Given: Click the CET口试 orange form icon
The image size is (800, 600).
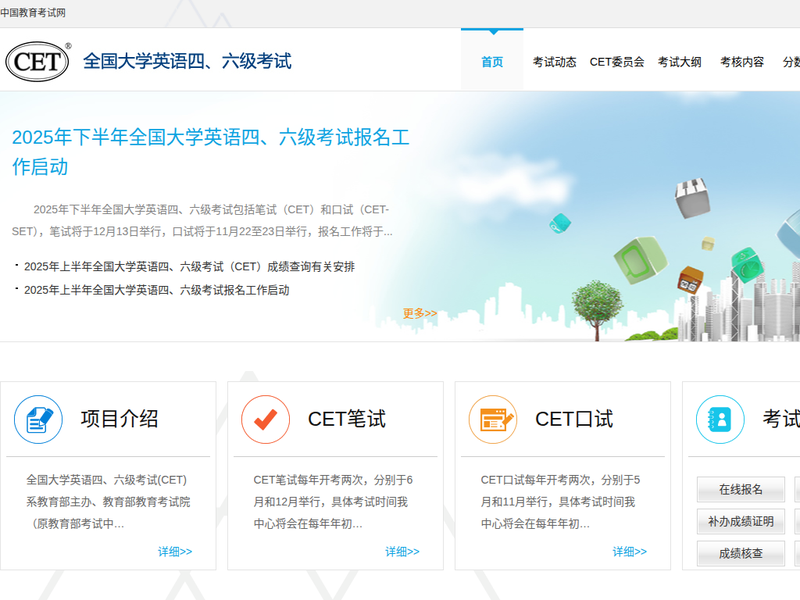Looking at the screenshot, I should pyautogui.click(x=493, y=419).
